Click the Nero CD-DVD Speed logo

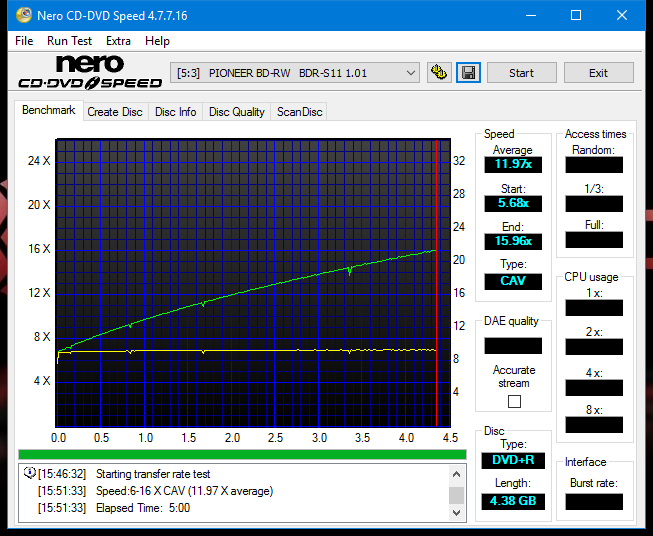(89, 73)
